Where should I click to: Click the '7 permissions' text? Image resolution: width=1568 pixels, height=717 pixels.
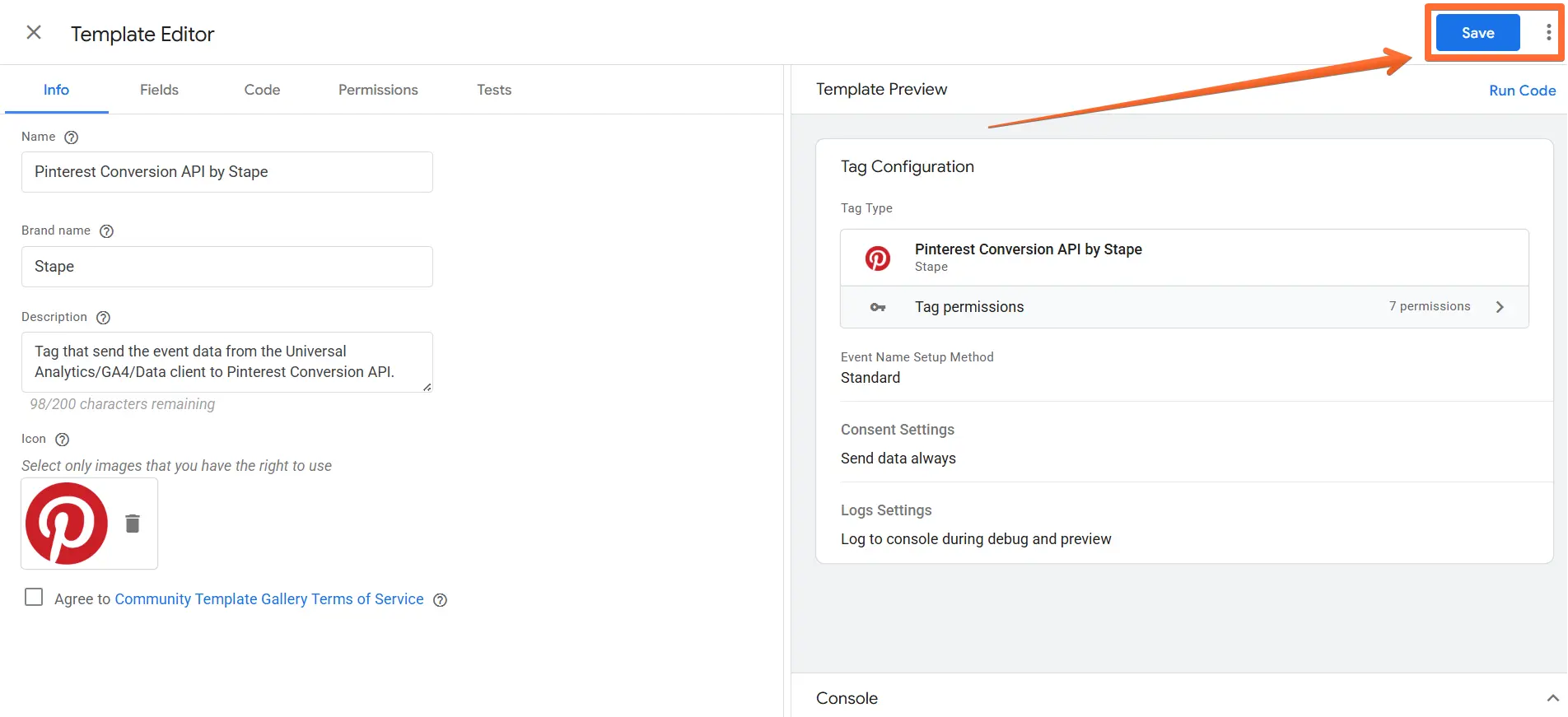coord(1430,306)
